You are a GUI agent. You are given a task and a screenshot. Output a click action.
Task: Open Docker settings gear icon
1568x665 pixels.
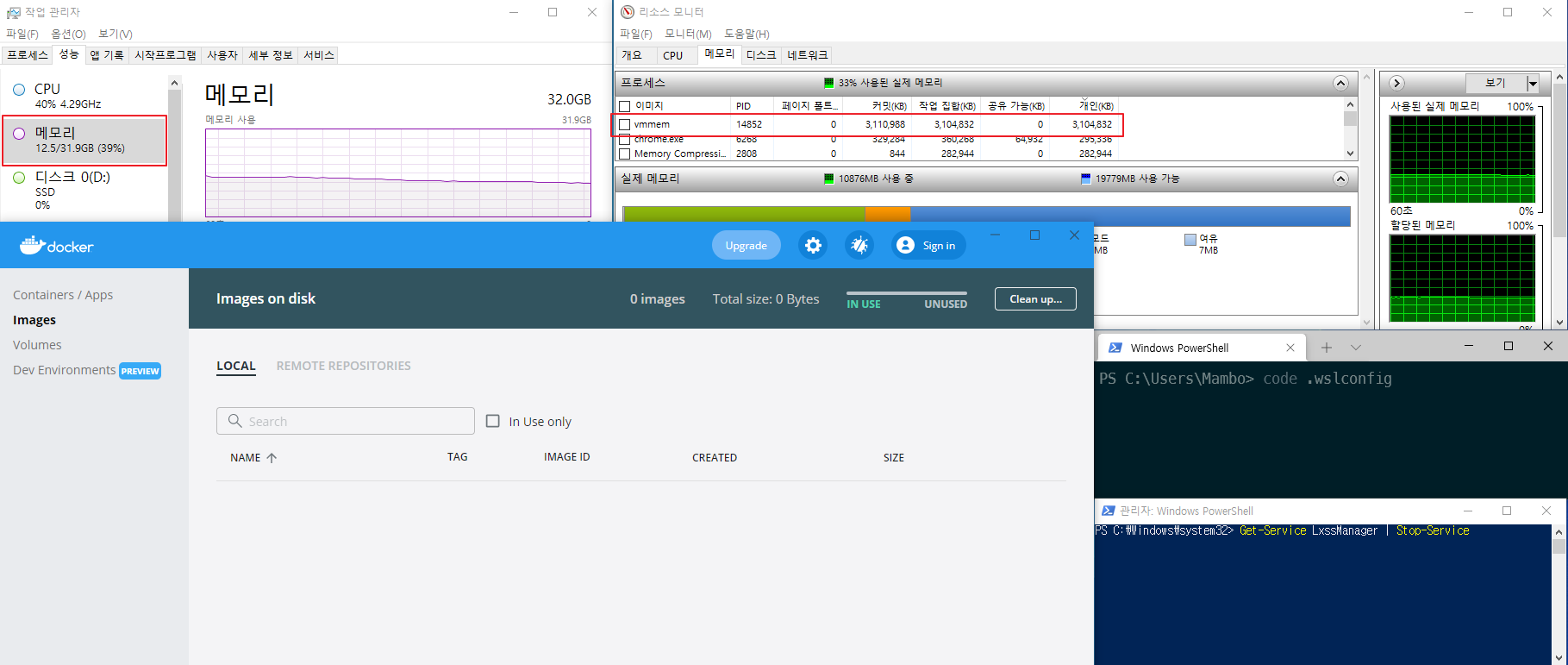click(x=813, y=246)
